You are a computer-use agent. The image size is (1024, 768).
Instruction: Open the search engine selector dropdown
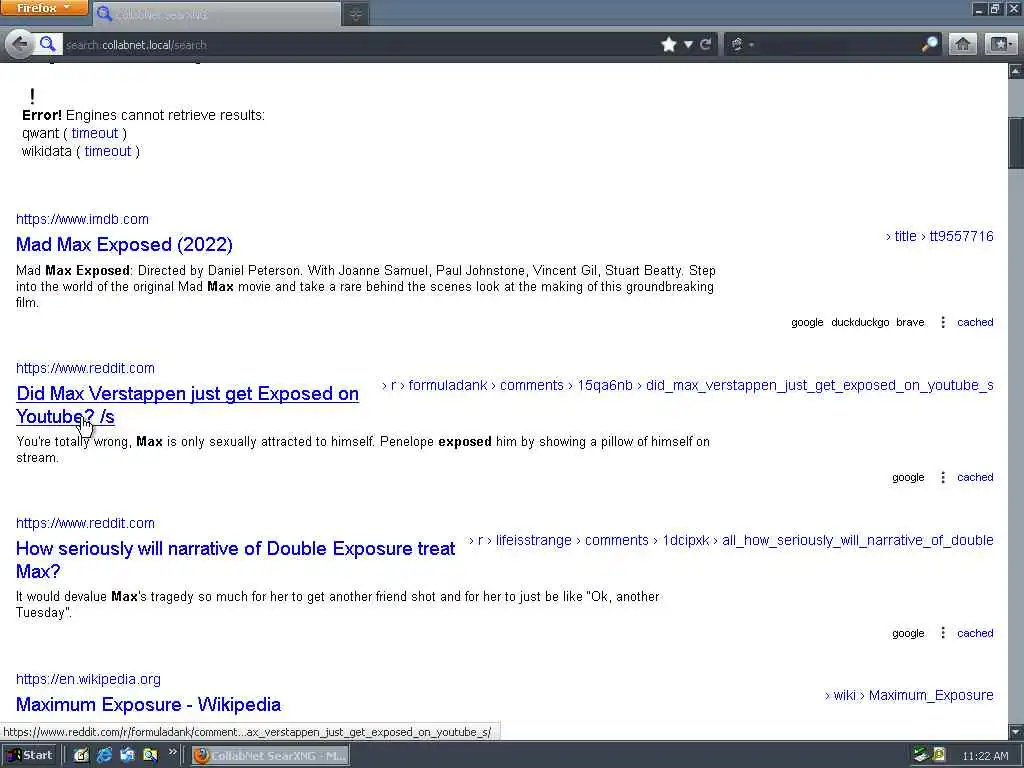coord(741,44)
